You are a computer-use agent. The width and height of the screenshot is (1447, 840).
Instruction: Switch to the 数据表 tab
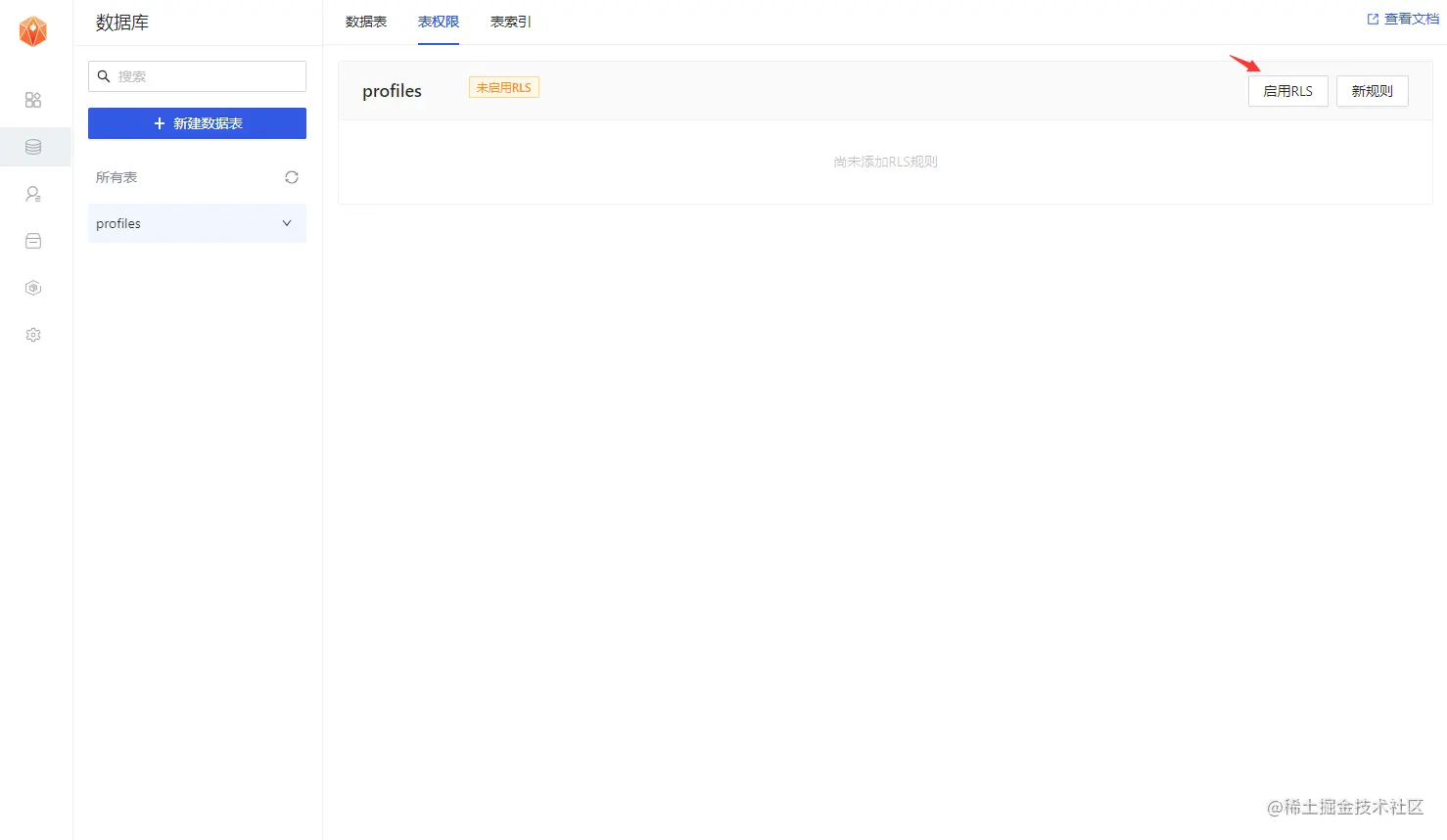(x=366, y=21)
